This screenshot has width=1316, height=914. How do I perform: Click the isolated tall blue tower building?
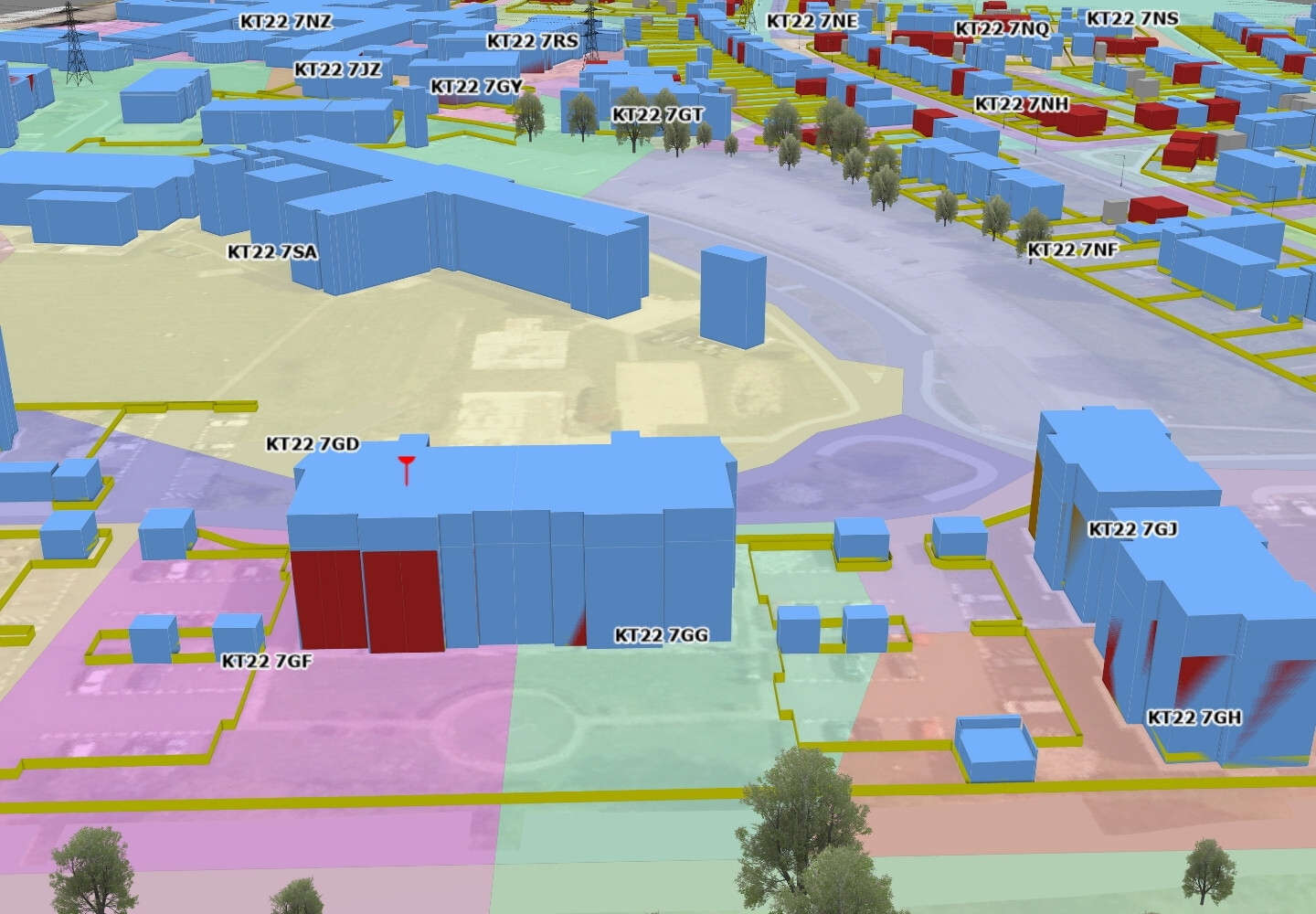[733, 297]
